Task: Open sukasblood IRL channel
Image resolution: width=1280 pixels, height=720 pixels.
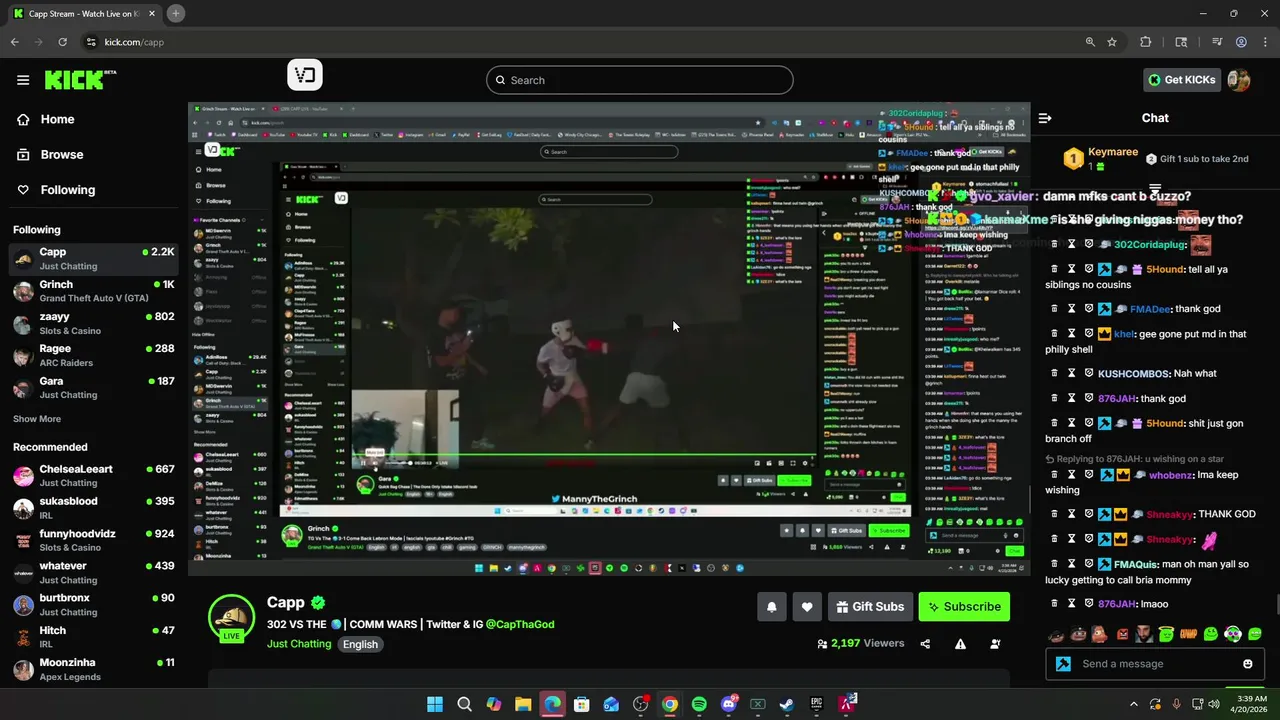Action: [x=94, y=508]
